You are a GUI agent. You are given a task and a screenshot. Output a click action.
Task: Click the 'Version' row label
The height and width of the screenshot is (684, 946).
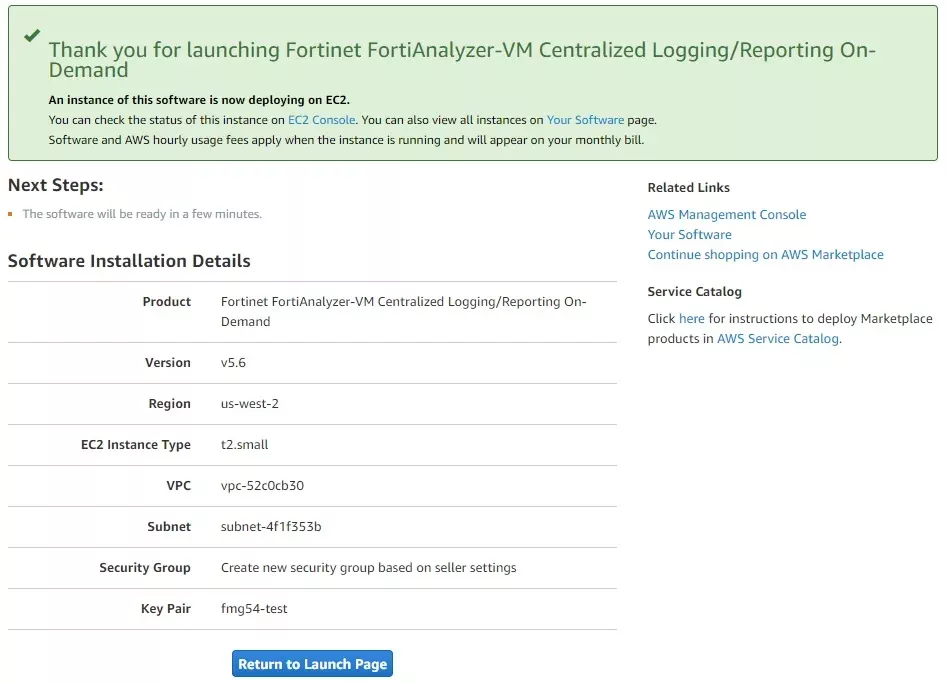point(168,363)
